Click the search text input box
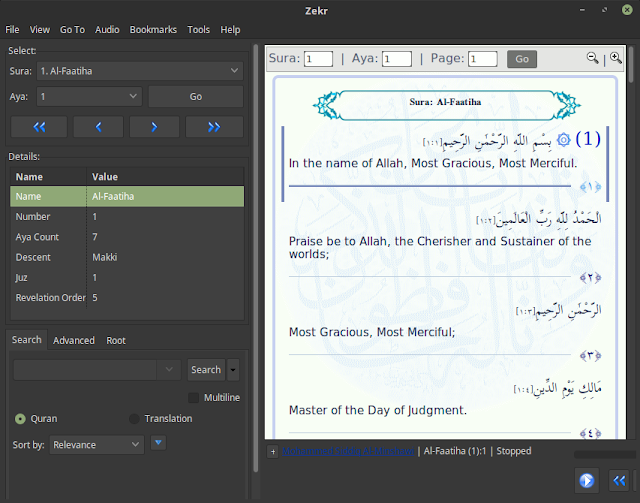 85,369
